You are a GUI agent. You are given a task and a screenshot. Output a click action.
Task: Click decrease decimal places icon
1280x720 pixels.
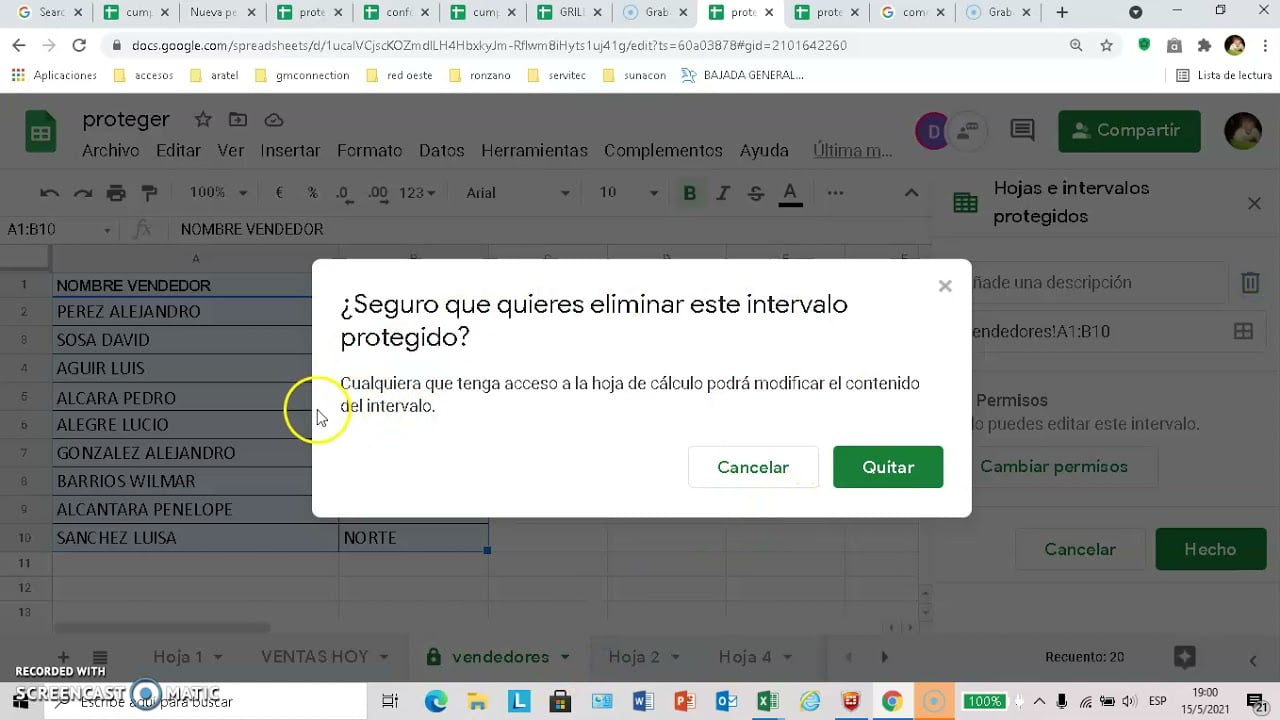click(x=343, y=193)
